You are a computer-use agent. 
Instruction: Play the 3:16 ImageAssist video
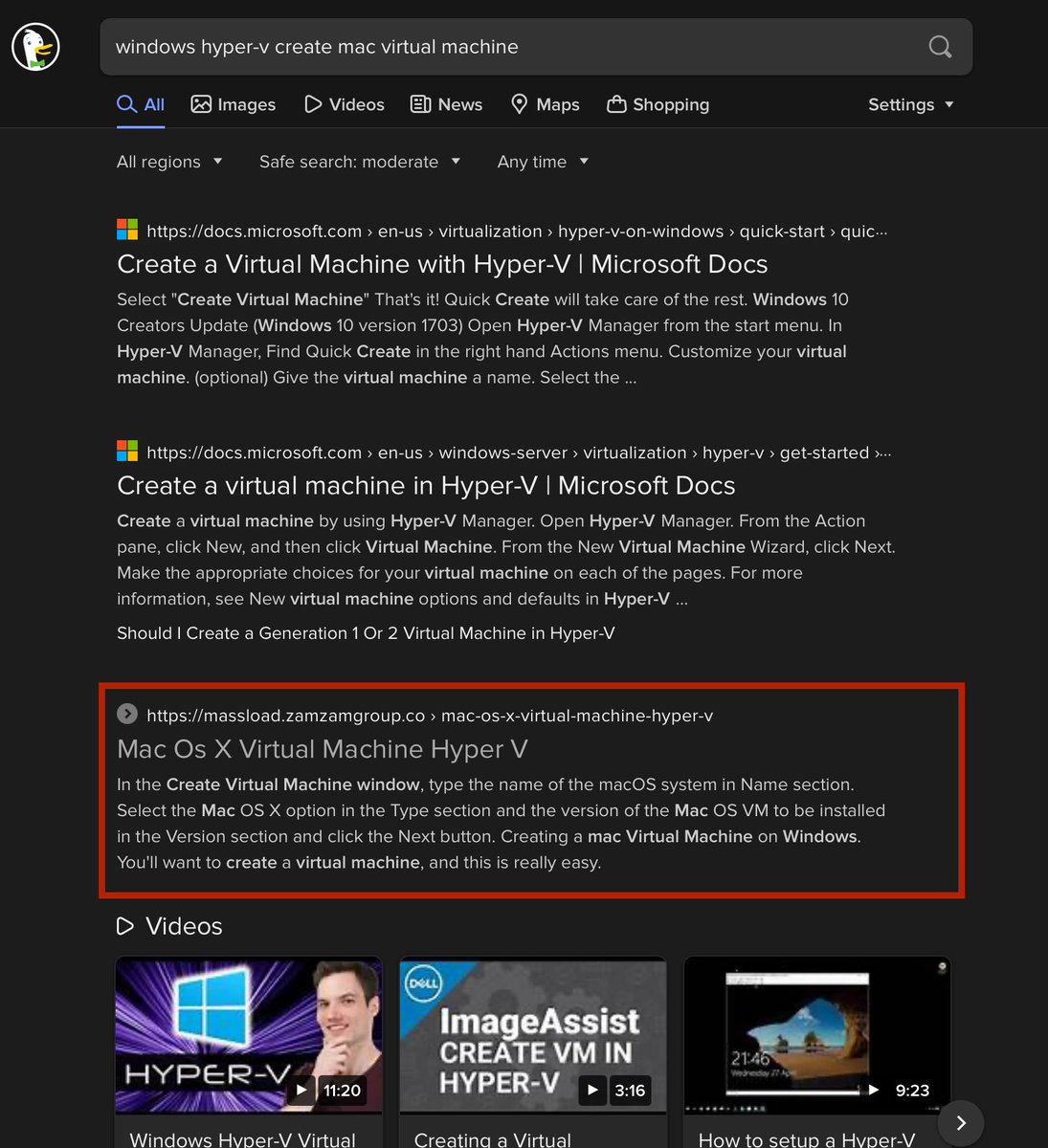click(x=533, y=1034)
